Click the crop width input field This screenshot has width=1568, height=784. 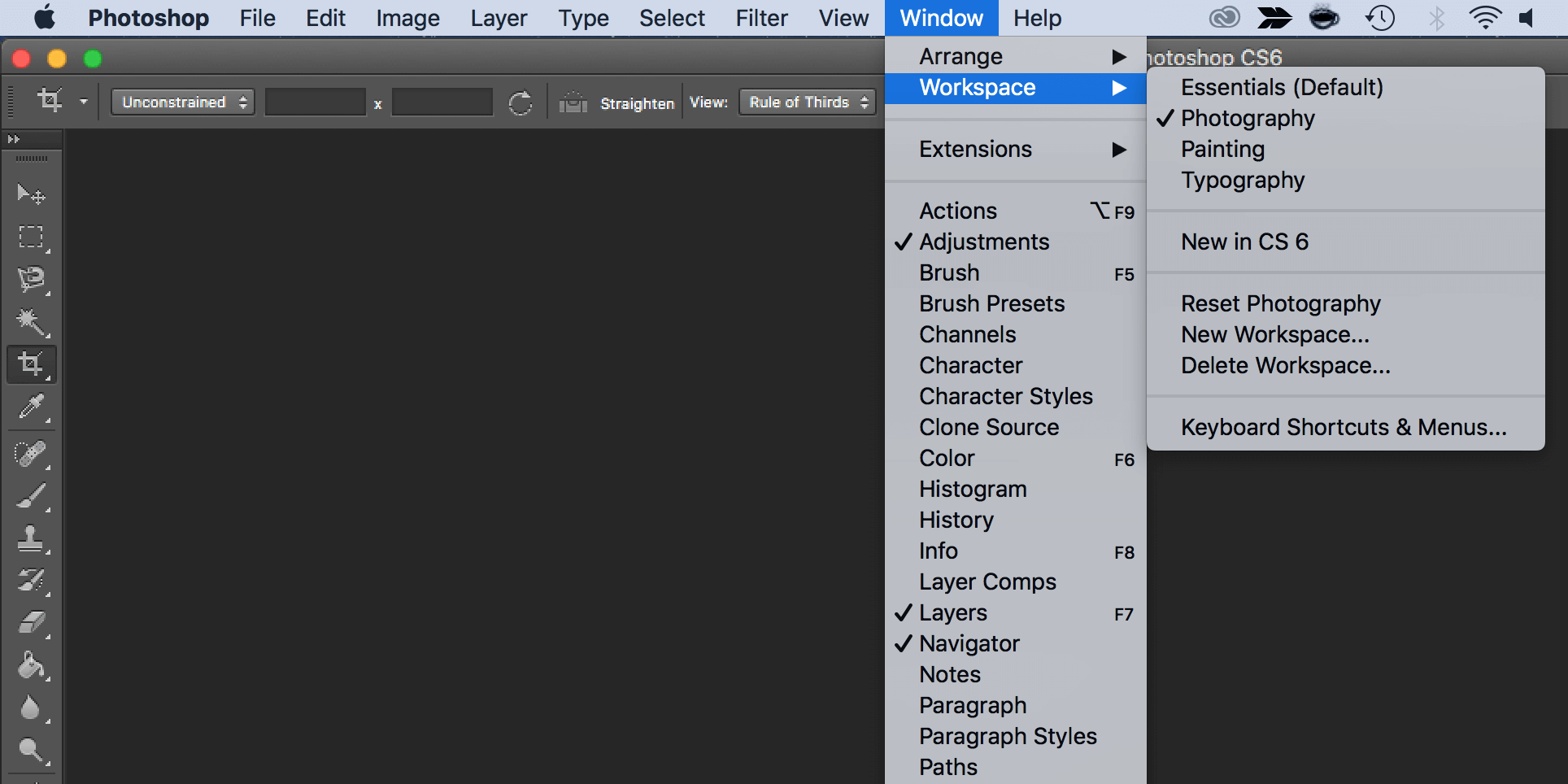[316, 102]
